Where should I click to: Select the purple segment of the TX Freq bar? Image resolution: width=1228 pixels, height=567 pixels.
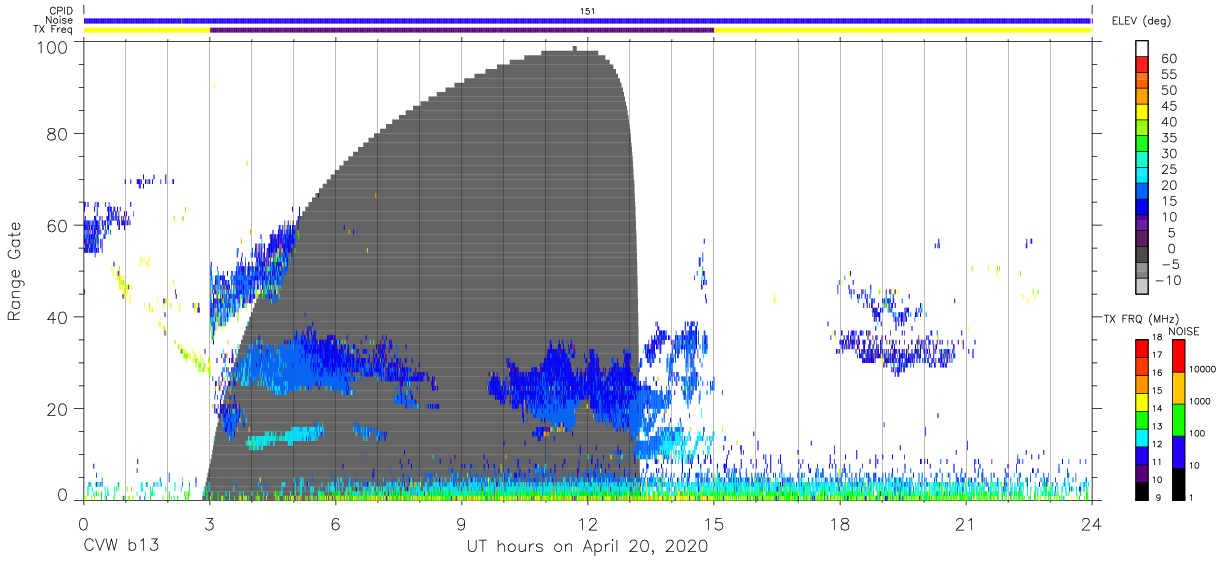point(462,30)
